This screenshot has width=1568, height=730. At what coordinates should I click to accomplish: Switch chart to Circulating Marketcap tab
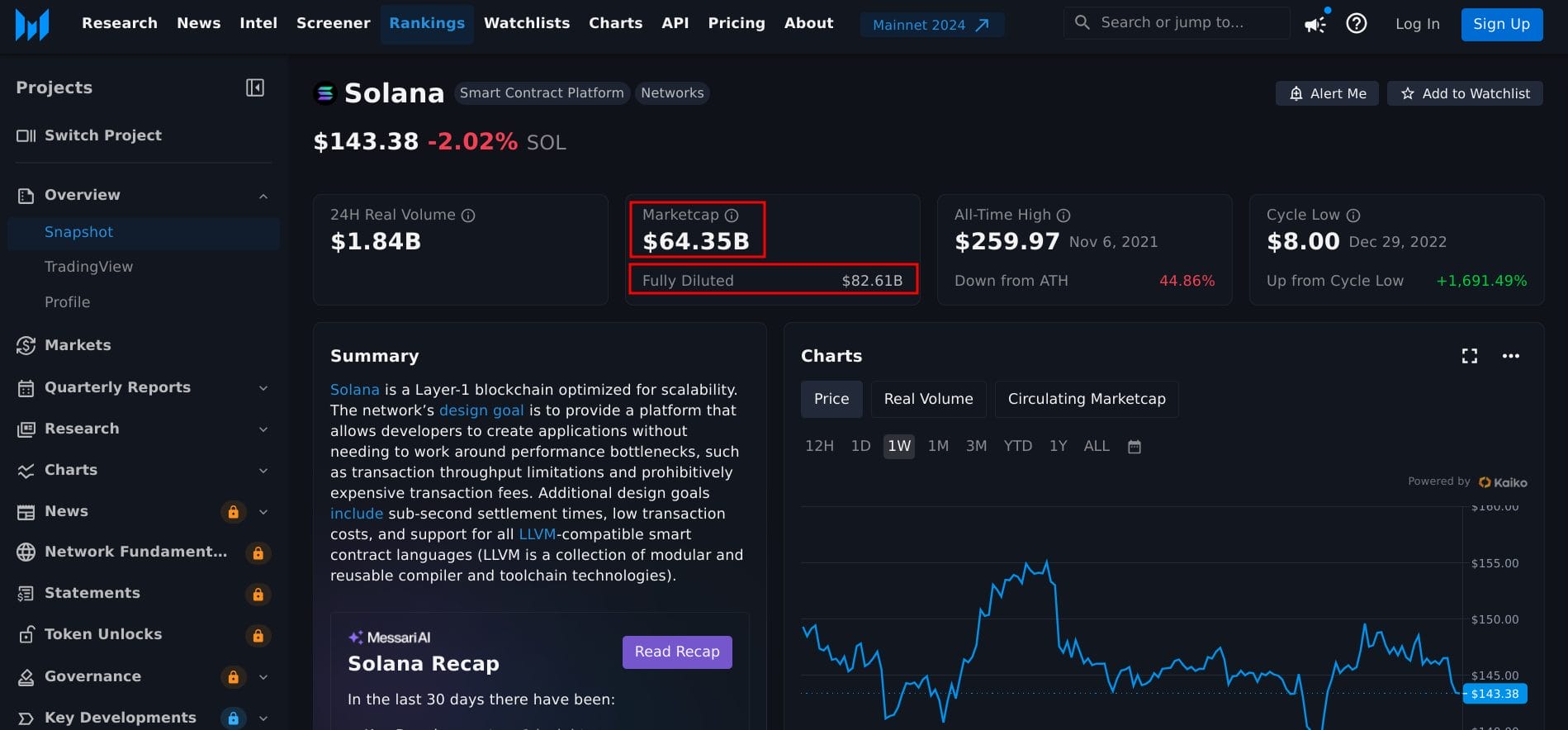coord(1087,399)
